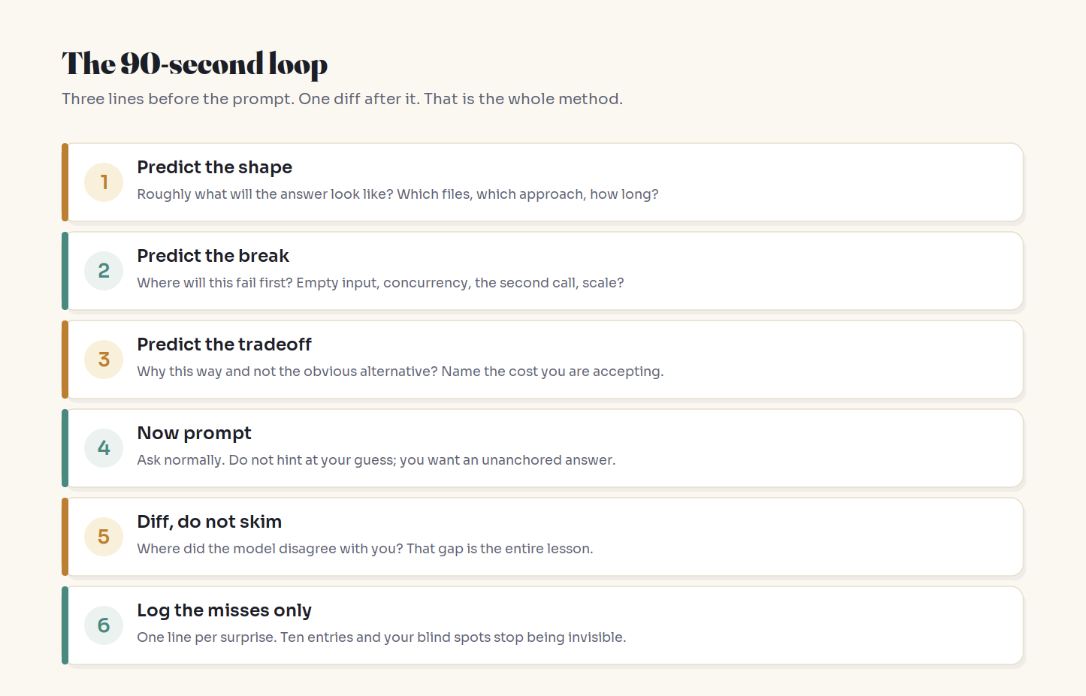
Task: Click the 'Where did the model disagree' description
Action: (365, 549)
